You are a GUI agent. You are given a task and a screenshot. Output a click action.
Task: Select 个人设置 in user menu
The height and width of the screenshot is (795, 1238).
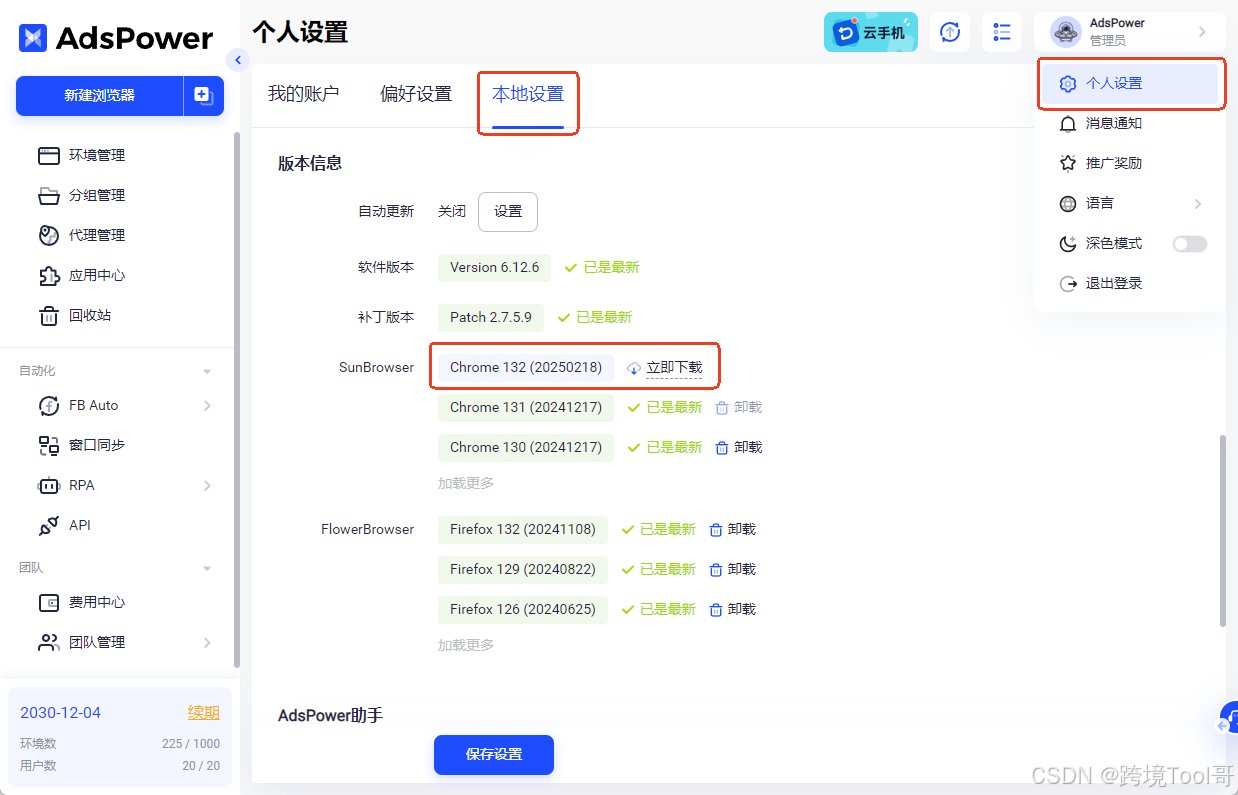(1130, 84)
